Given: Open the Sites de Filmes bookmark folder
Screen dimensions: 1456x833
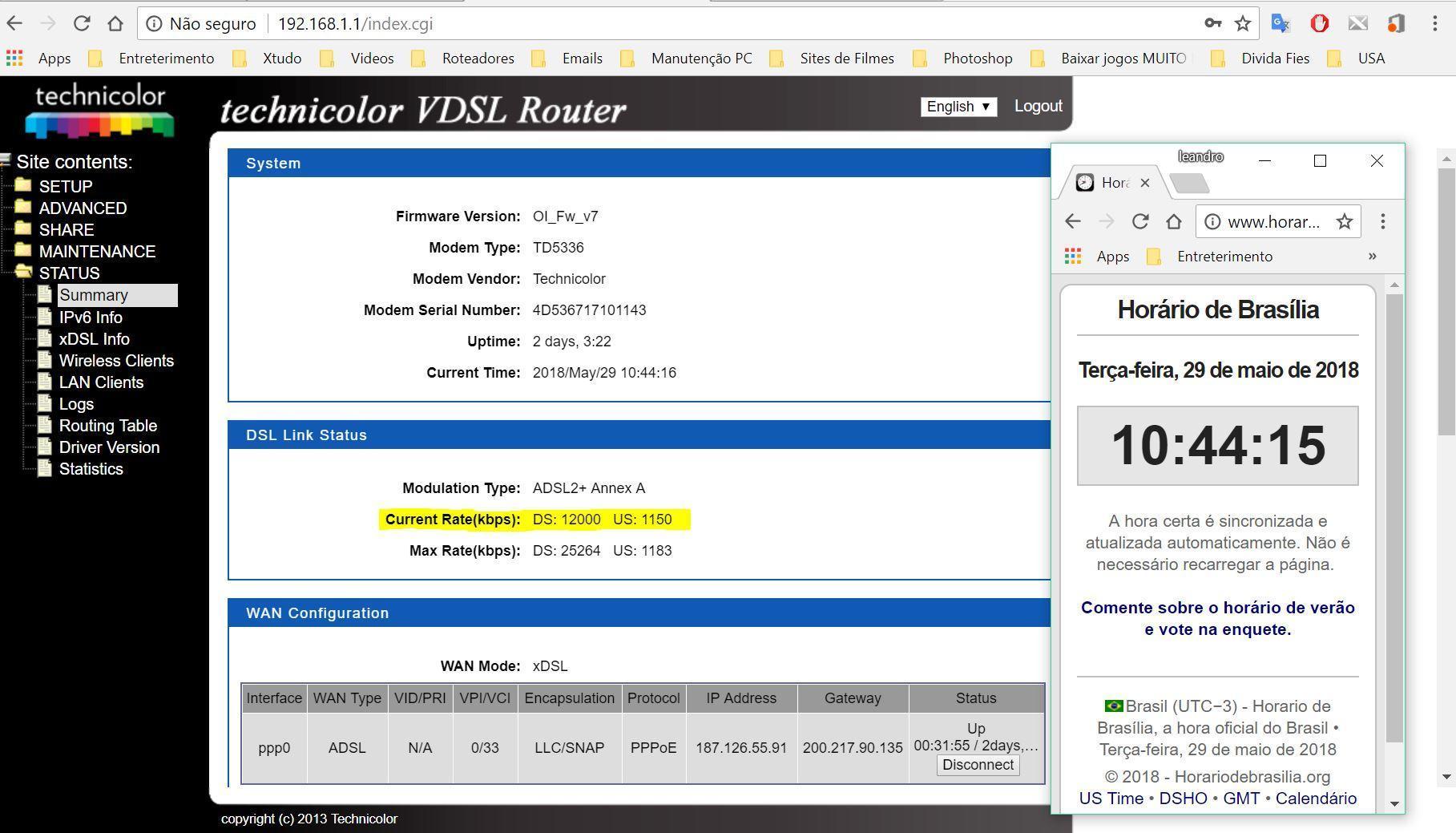Looking at the screenshot, I should pyautogui.click(x=831, y=59).
